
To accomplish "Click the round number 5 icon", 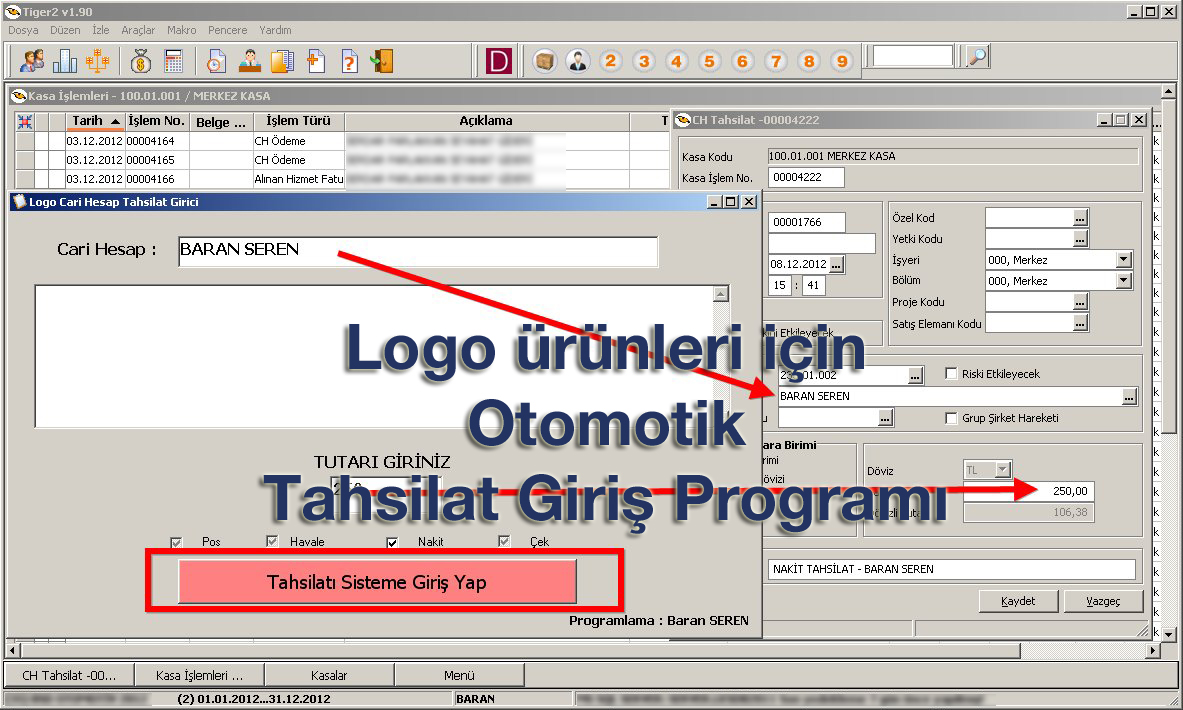I will click(709, 61).
